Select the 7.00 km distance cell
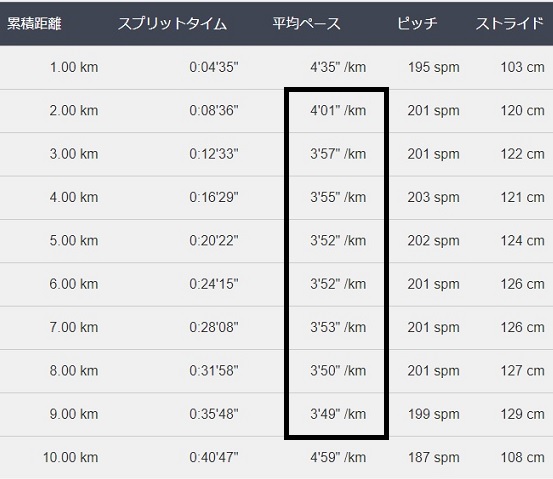 tap(74, 327)
